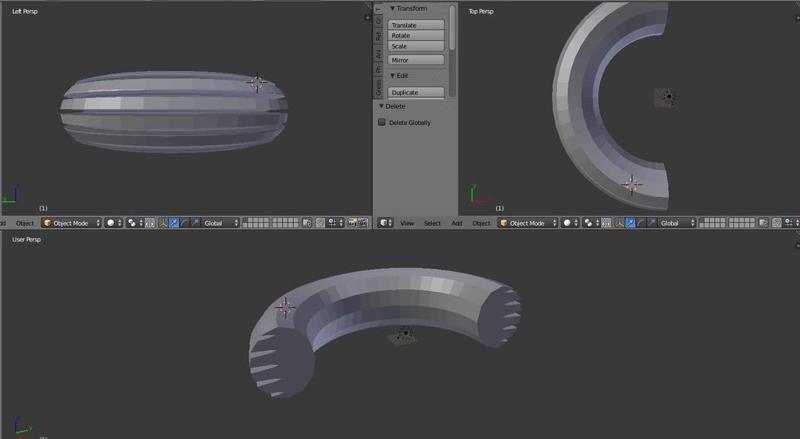Click the tool shelf vertical scrollbar
This screenshot has height=439, width=800.
pos(453,29)
